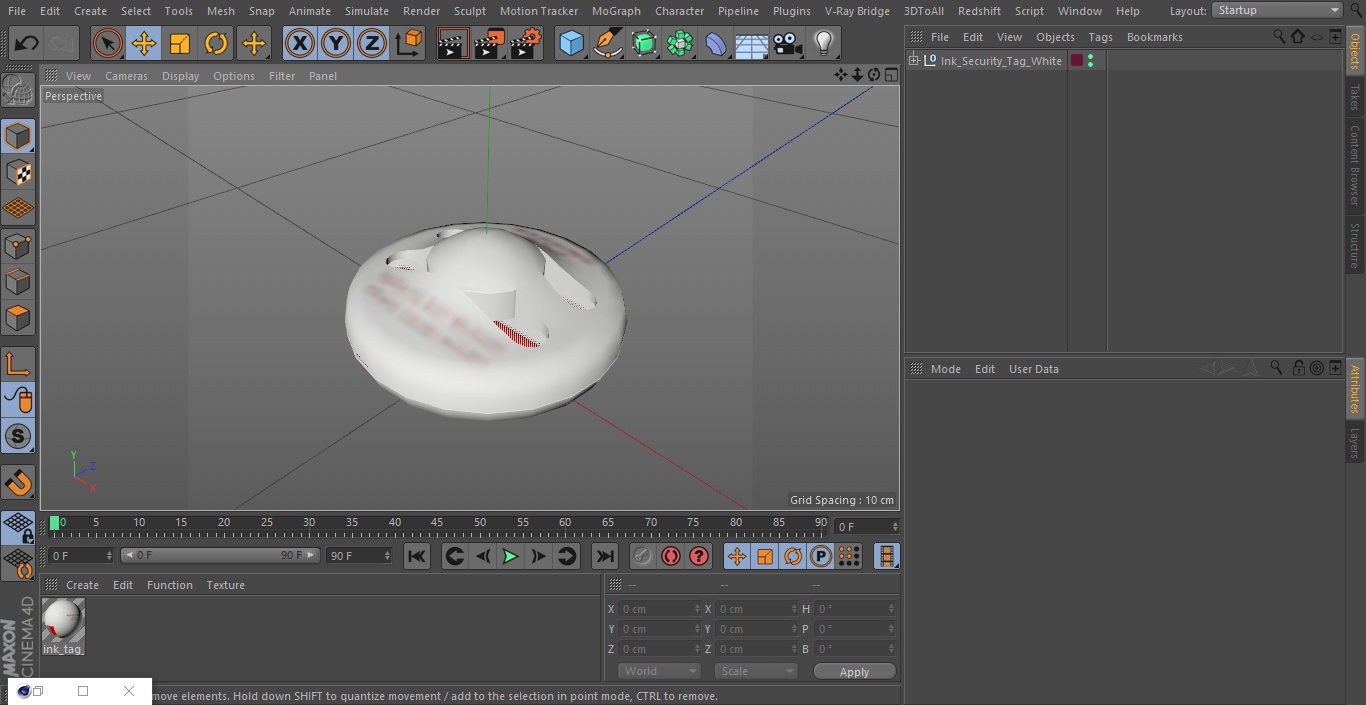
Task: Click Object manager search magnifier icon
Action: (x=1279, y=36)
